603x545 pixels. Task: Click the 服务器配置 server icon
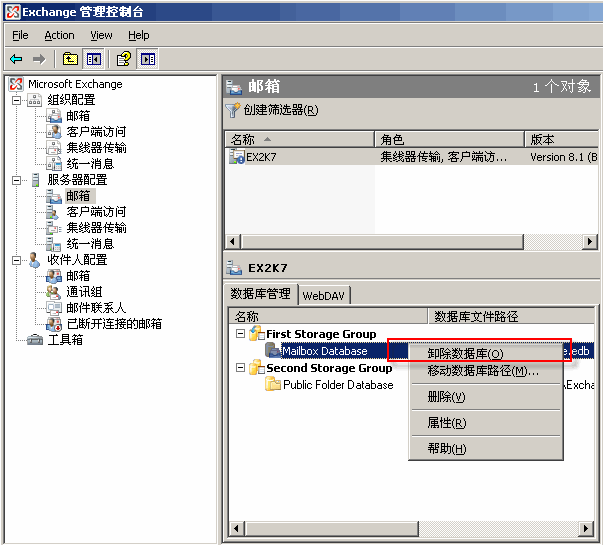click(x=35, y=180)
